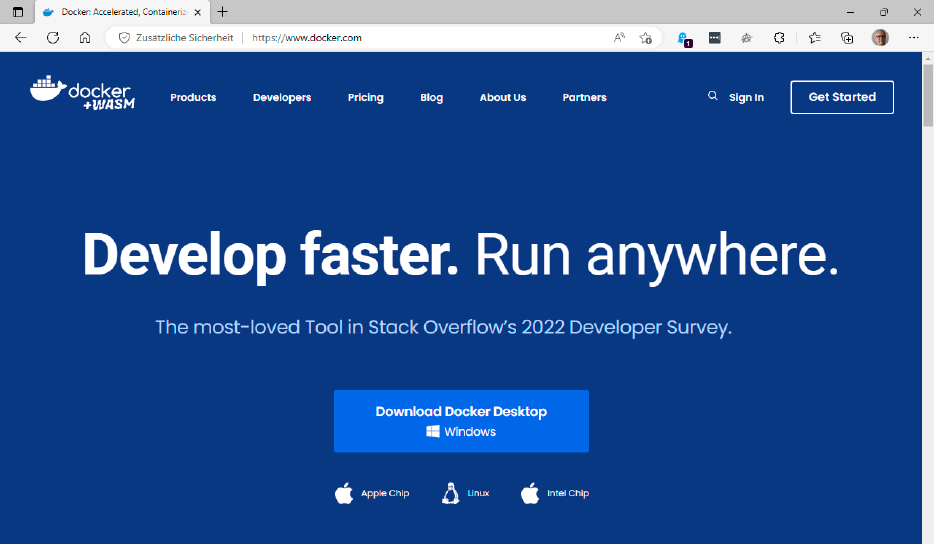Image resolution: width=934 pixels, height=544 pixels.
Task: Select the Intel Chip download option
Action: 555,493
